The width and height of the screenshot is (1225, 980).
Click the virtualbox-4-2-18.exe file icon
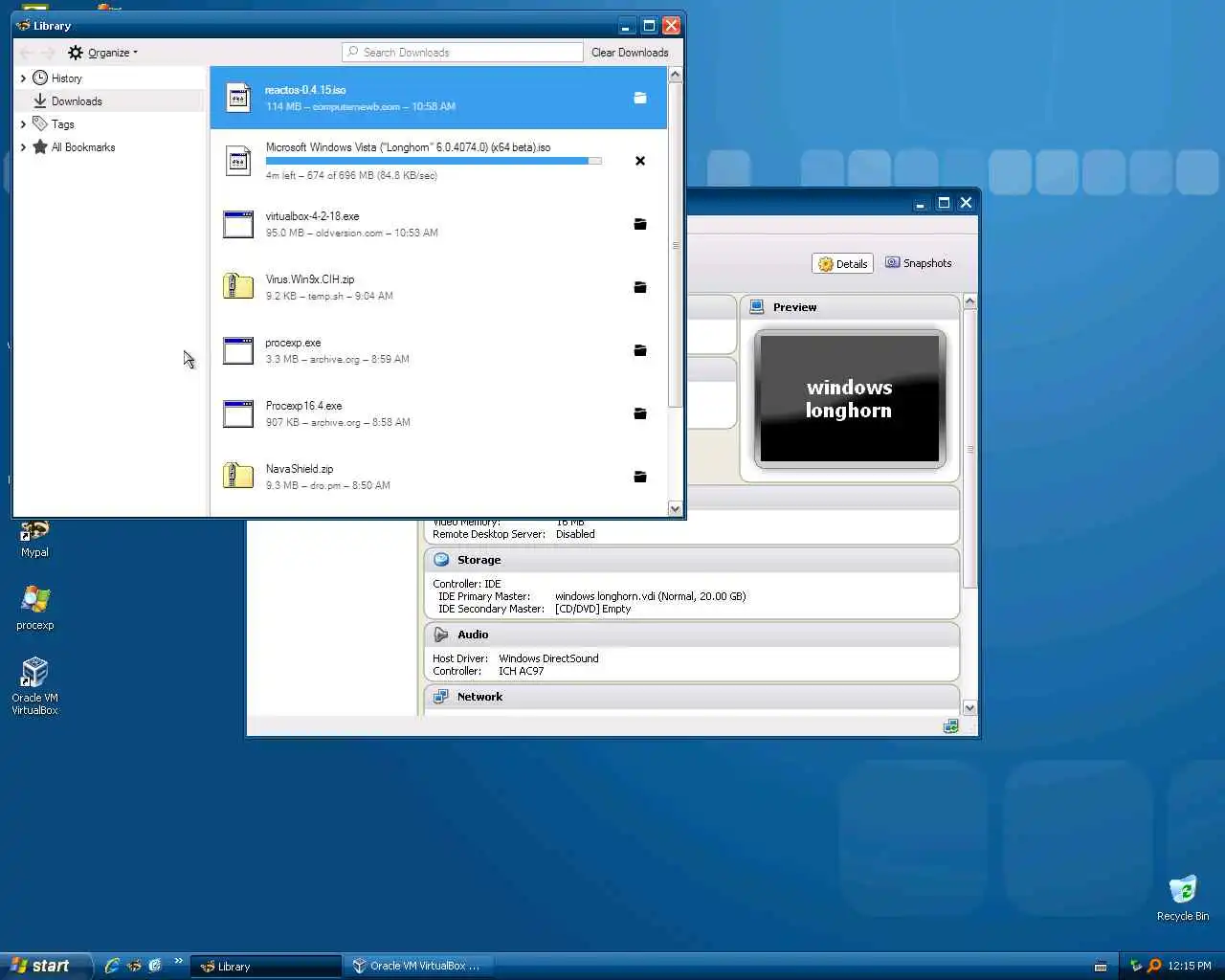(x=238, y=224)
